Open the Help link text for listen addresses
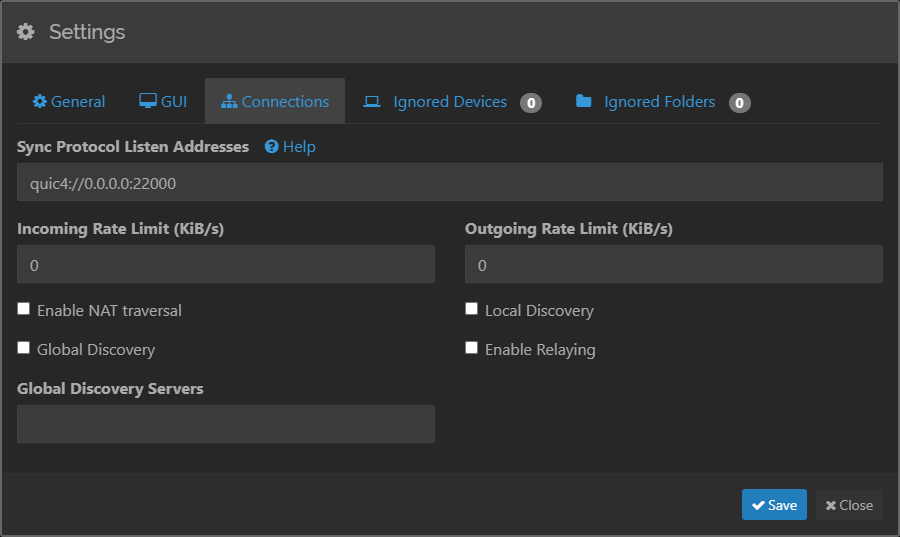900x537 pixels. [299, 147]
